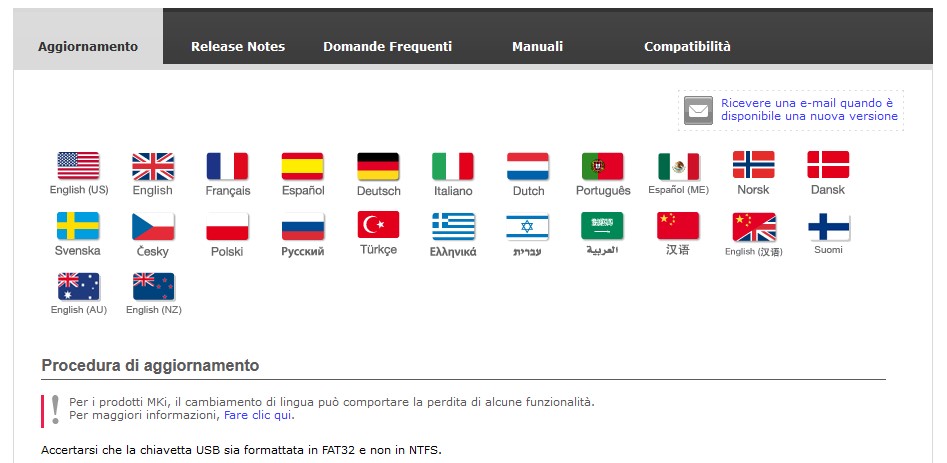Click the FAT32 USB formatting sentence
Image resolution: width=947 pixels, height=463 pixels.
click(242, 450)
